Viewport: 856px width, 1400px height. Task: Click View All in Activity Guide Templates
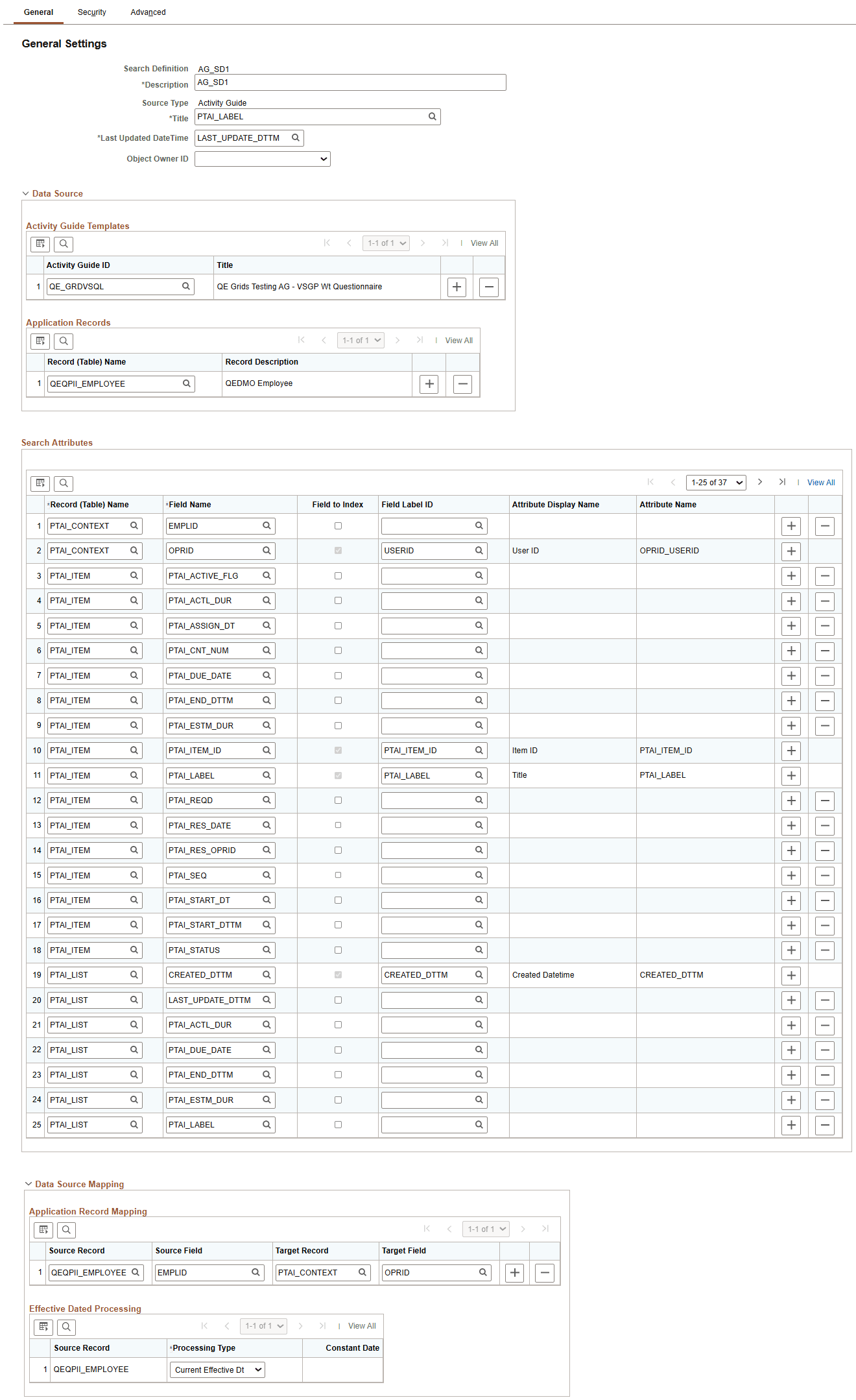click(484, 243)
